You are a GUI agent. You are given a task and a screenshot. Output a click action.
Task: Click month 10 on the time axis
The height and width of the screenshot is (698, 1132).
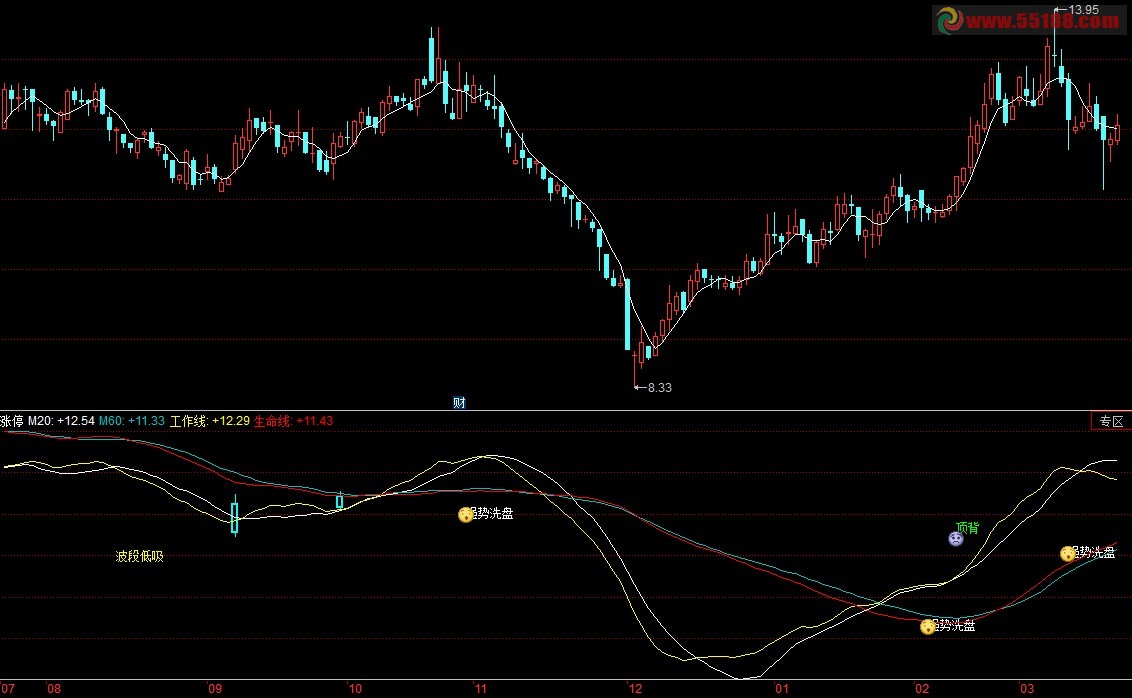point(354,689)
